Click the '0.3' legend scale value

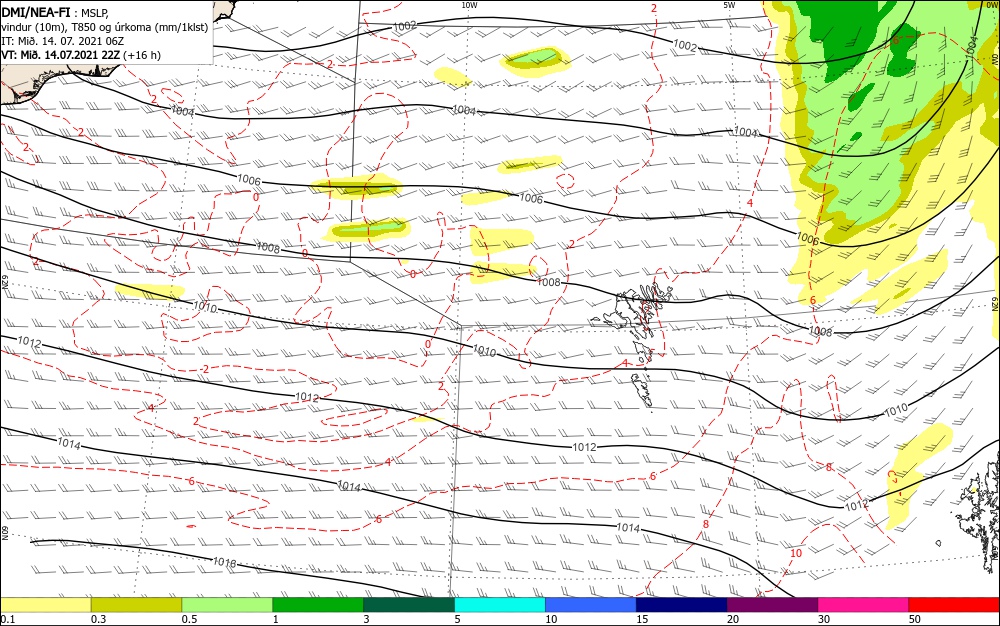pos(99,619)
